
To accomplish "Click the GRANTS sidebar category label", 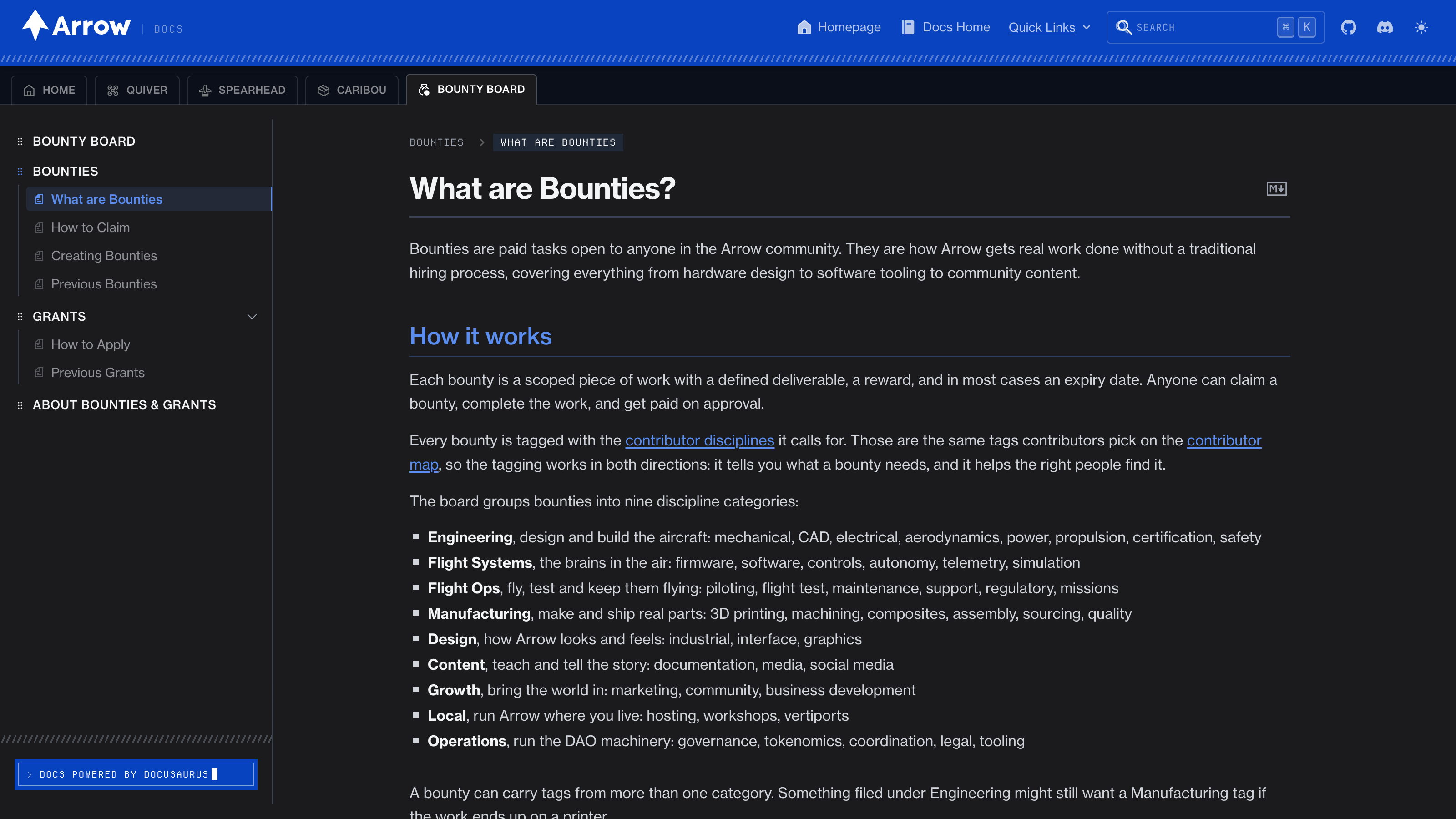I will 59,317.
